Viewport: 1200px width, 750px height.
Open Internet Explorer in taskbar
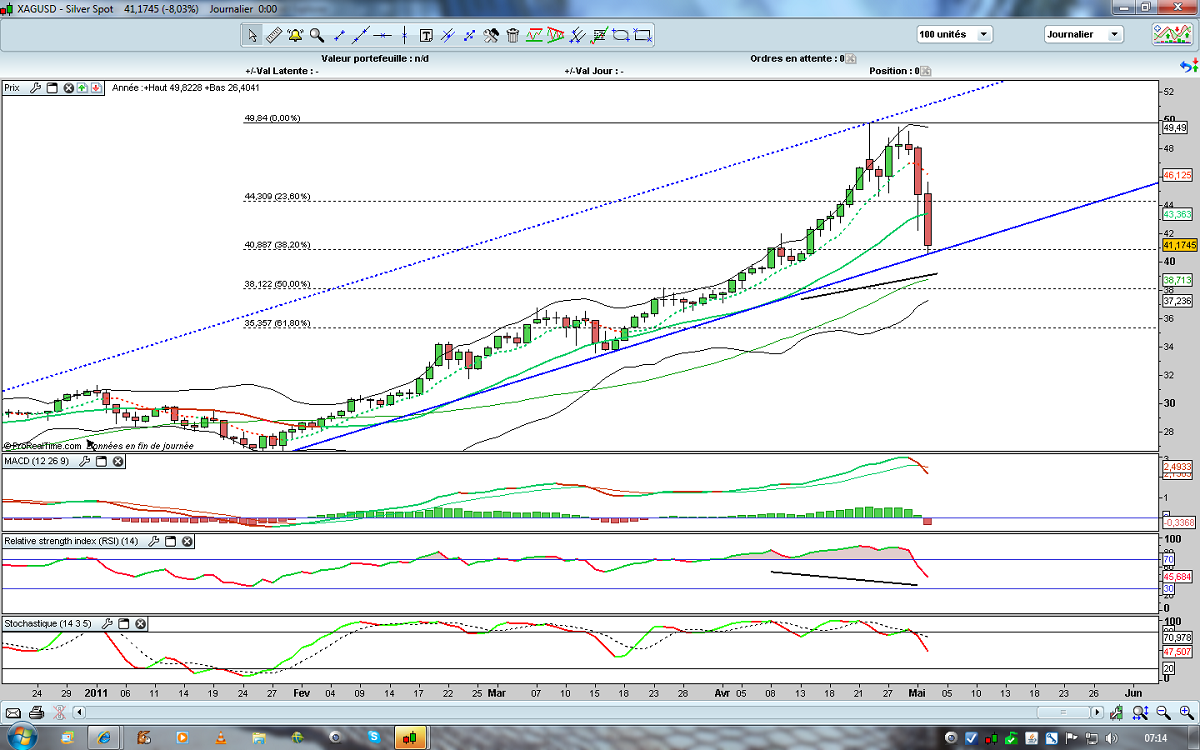(x=102, y=738)
